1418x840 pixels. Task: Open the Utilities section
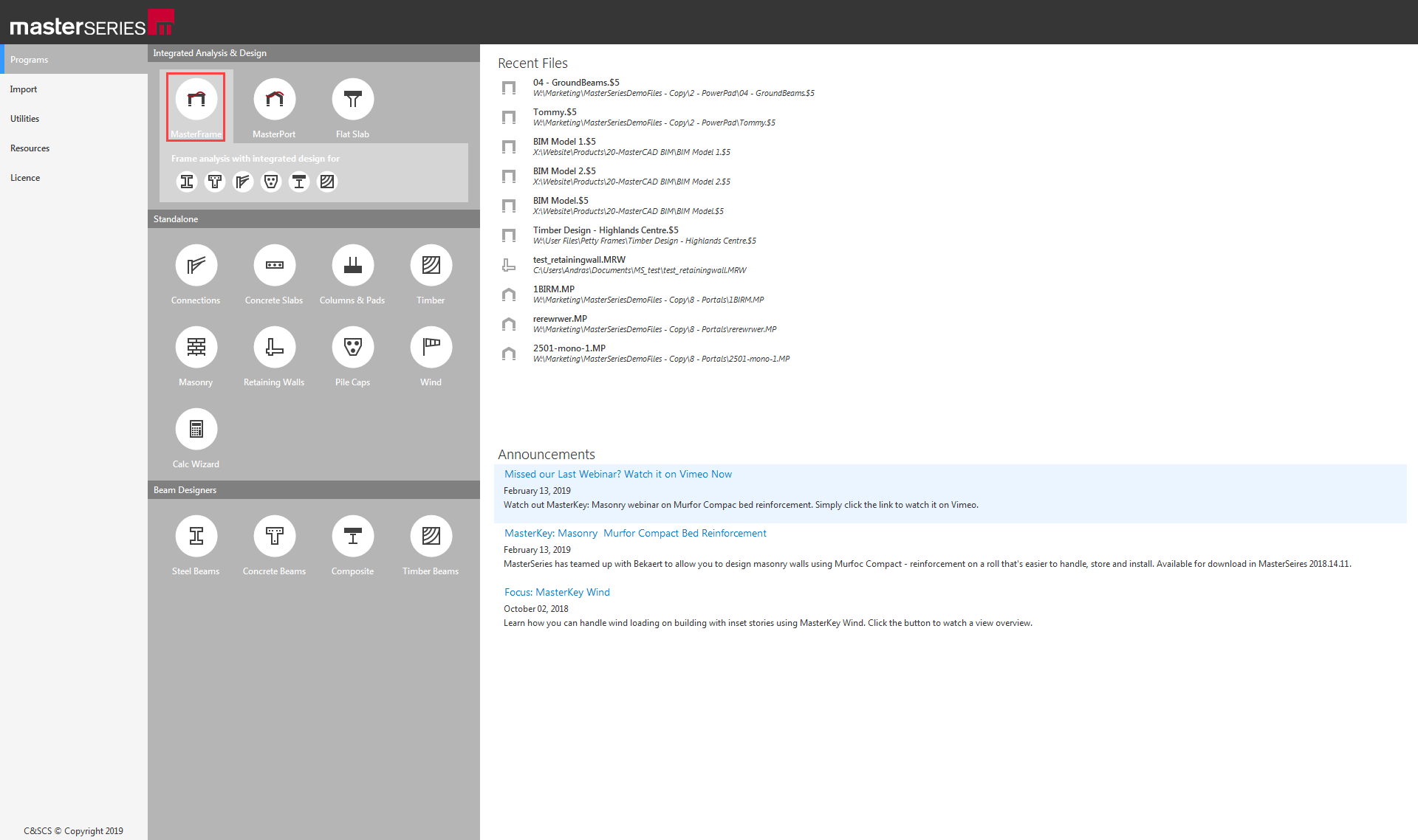(x=24, y=119)
